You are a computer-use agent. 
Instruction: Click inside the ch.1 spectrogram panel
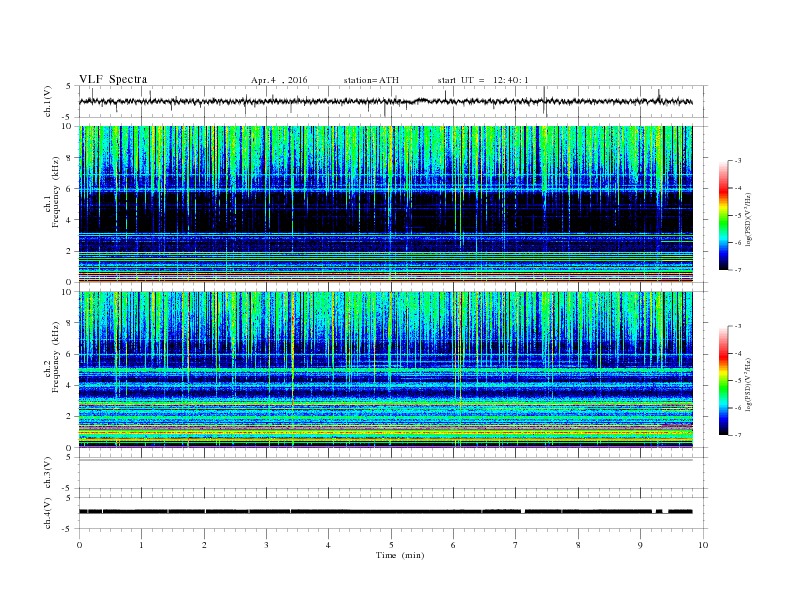point(386,204)
